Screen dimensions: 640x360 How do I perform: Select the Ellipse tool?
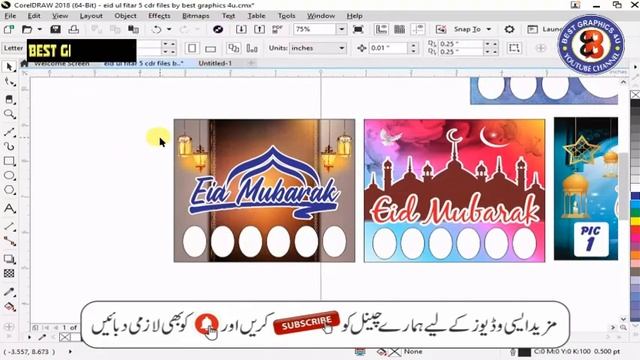9,176
